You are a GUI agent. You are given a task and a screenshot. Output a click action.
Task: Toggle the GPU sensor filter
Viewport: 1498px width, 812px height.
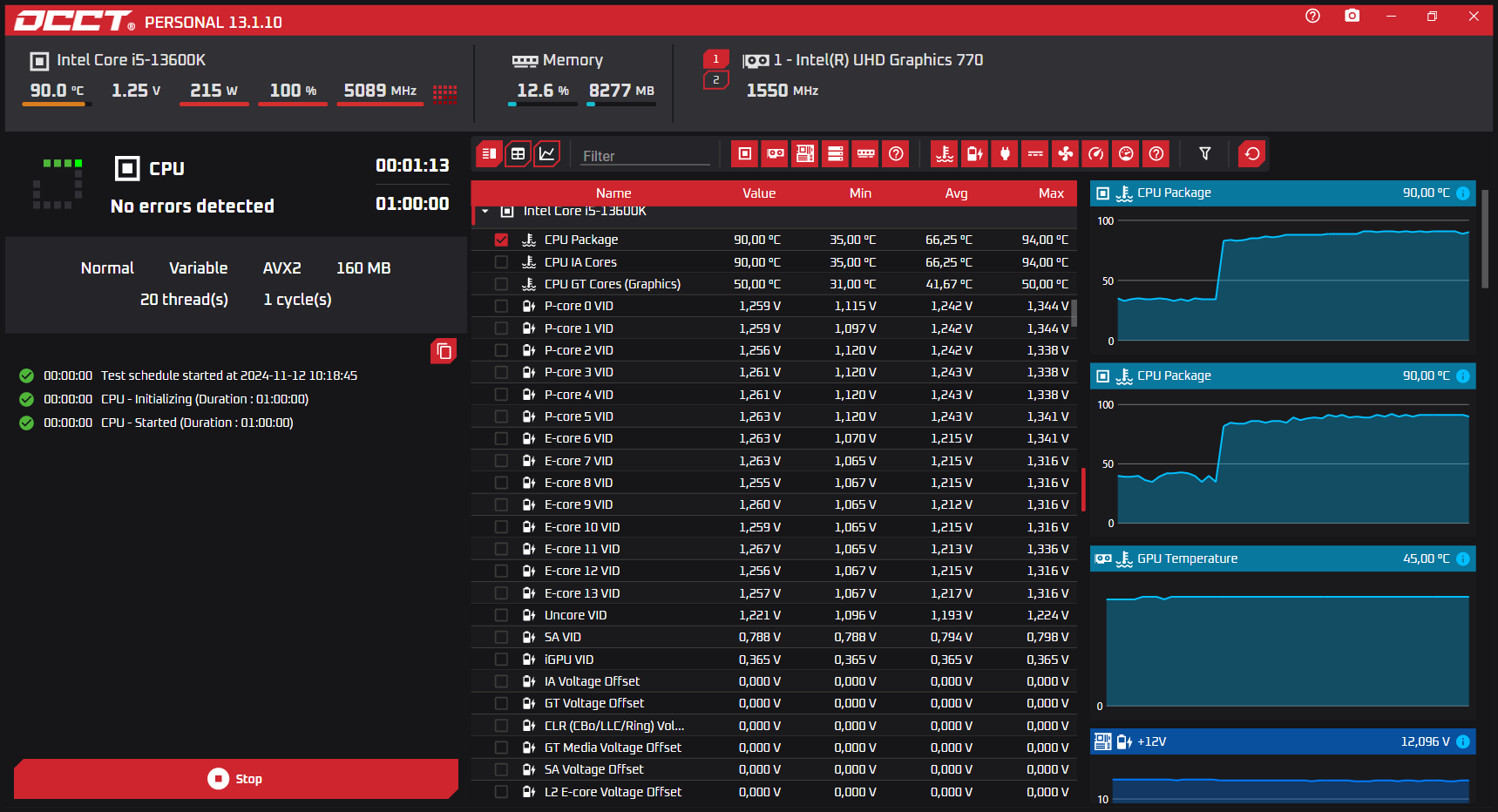(x=775, y=154)
